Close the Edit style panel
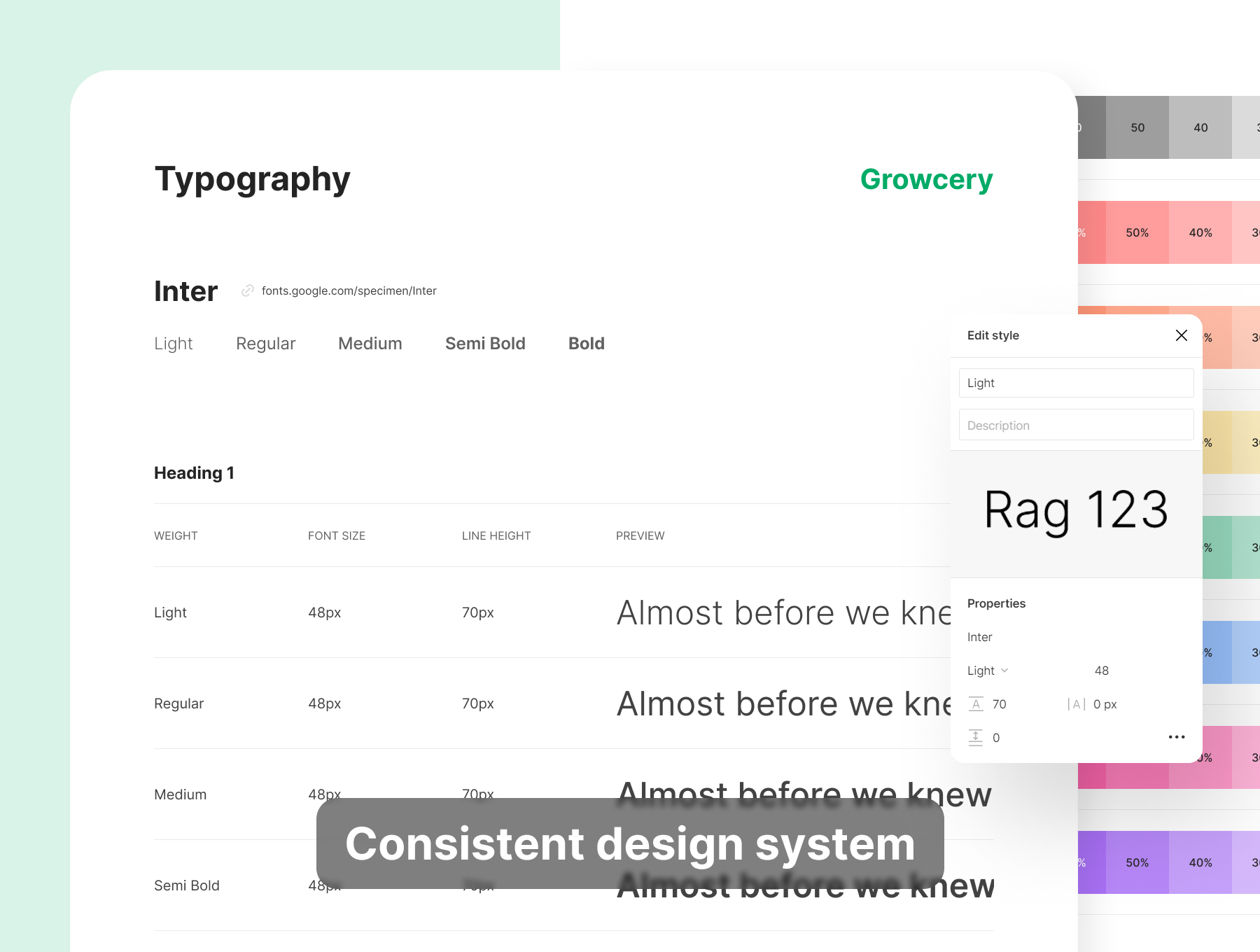 [1181, 335]
